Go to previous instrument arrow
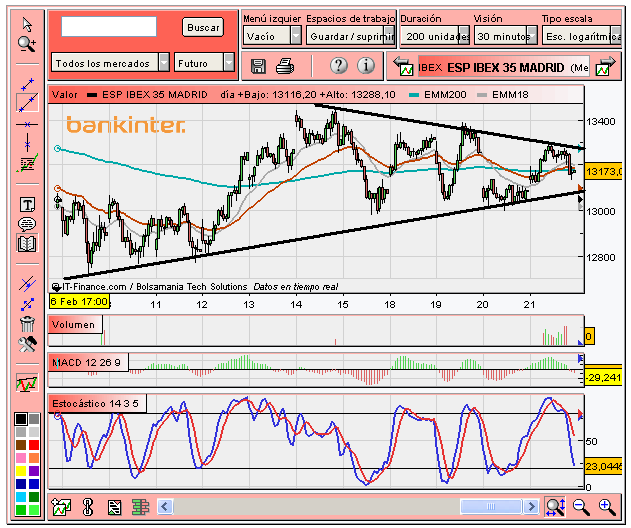The image size is (631, 528). (403, 67)
